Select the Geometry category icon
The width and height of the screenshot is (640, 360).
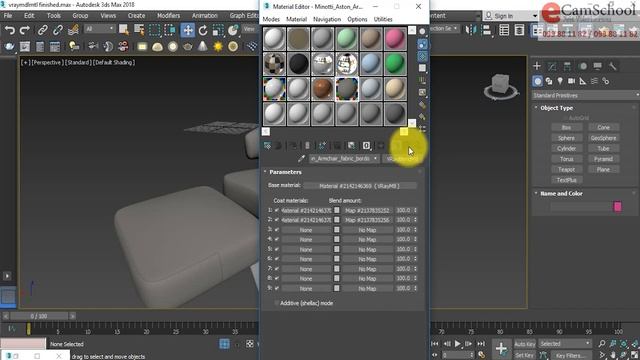[x=538, y=81]
